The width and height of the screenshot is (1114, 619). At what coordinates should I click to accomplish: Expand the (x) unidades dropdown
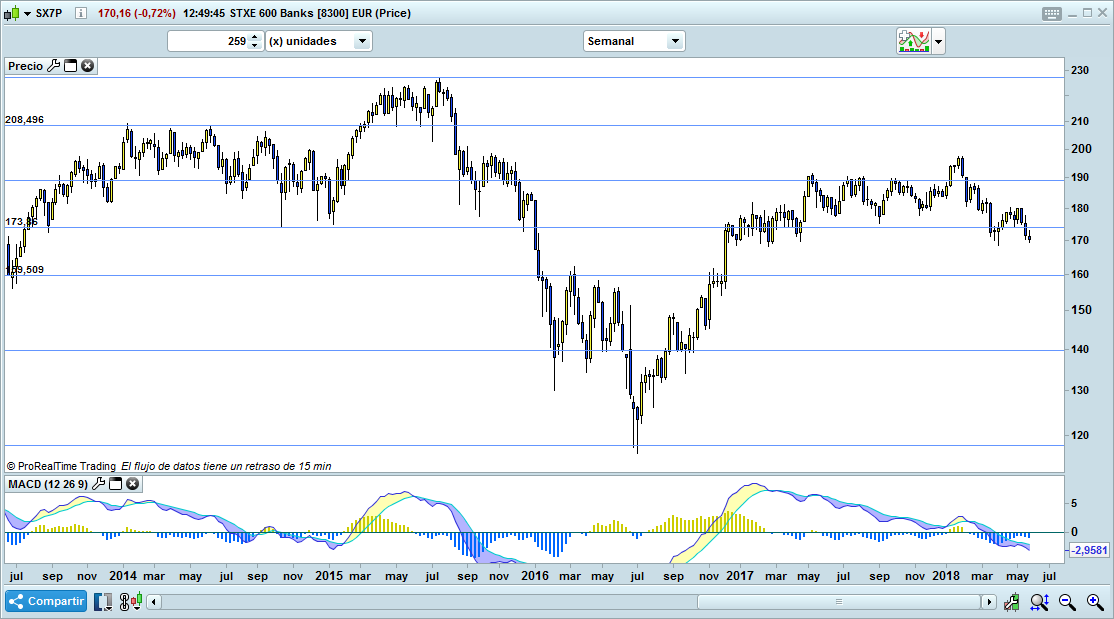click(361, 41)
